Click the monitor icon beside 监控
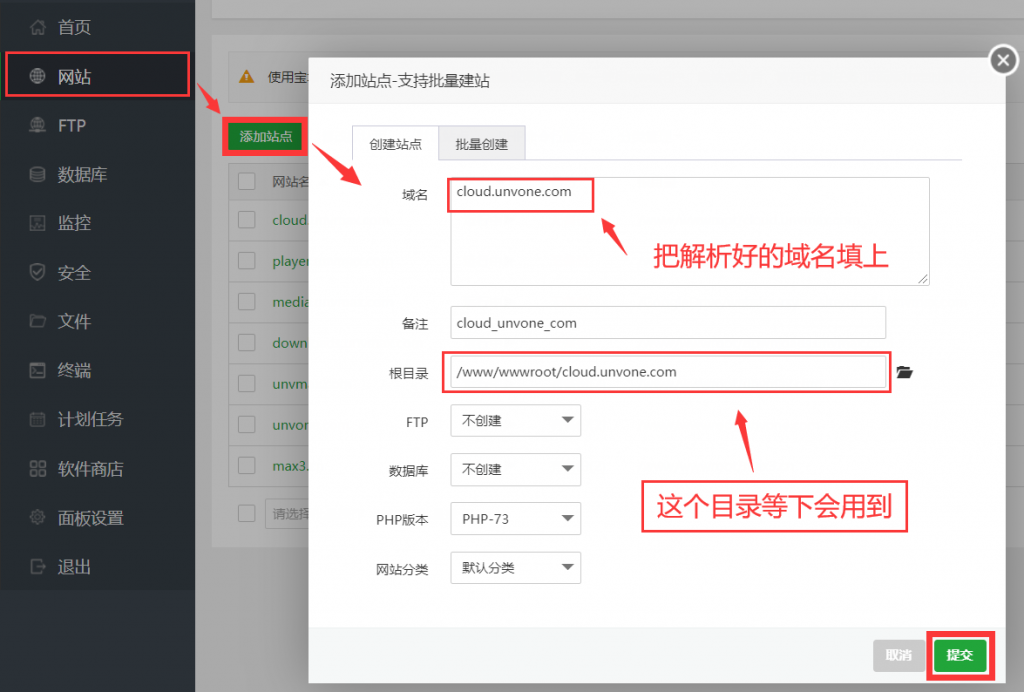1024x692 pixels. pyautogui.click(x=38, y=223)
